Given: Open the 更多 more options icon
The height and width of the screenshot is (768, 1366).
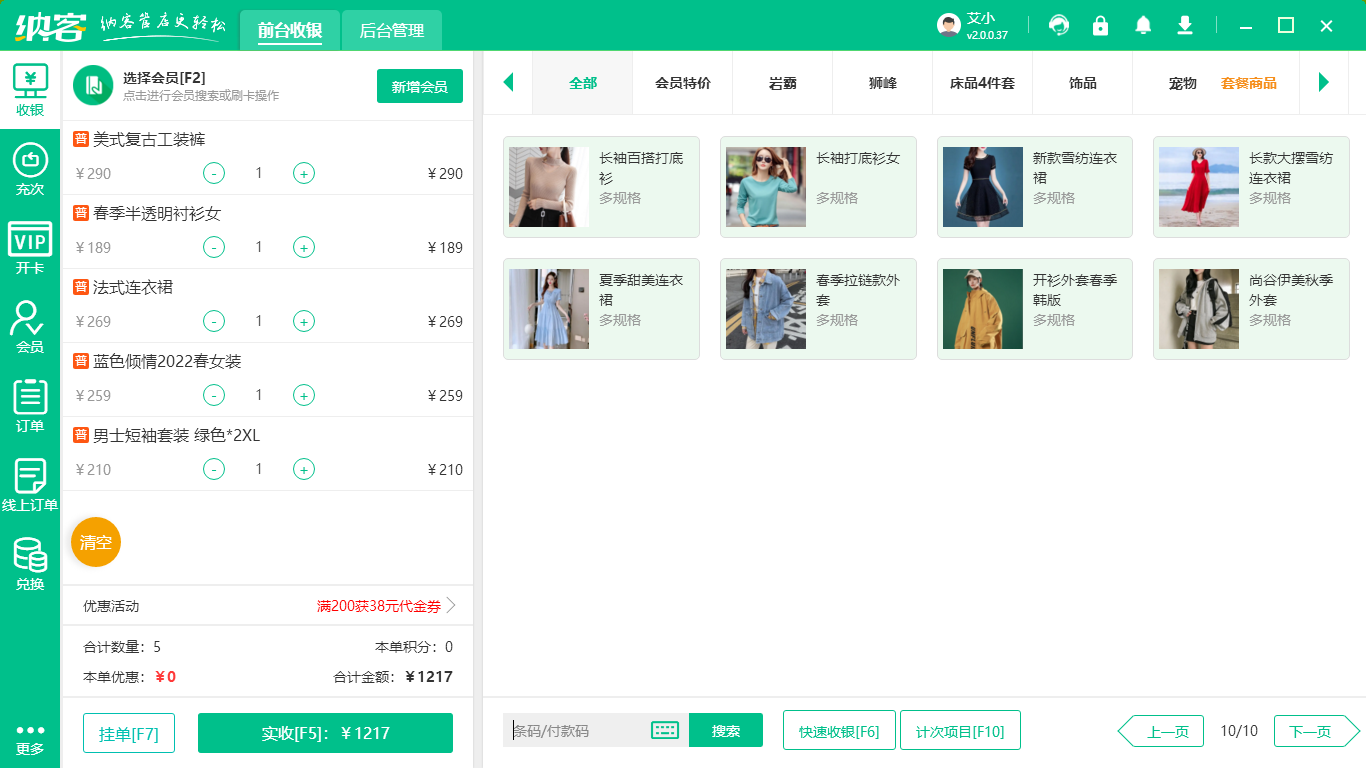Looking at the screenshot, I should pyautogui.click(x=30, y=738).
